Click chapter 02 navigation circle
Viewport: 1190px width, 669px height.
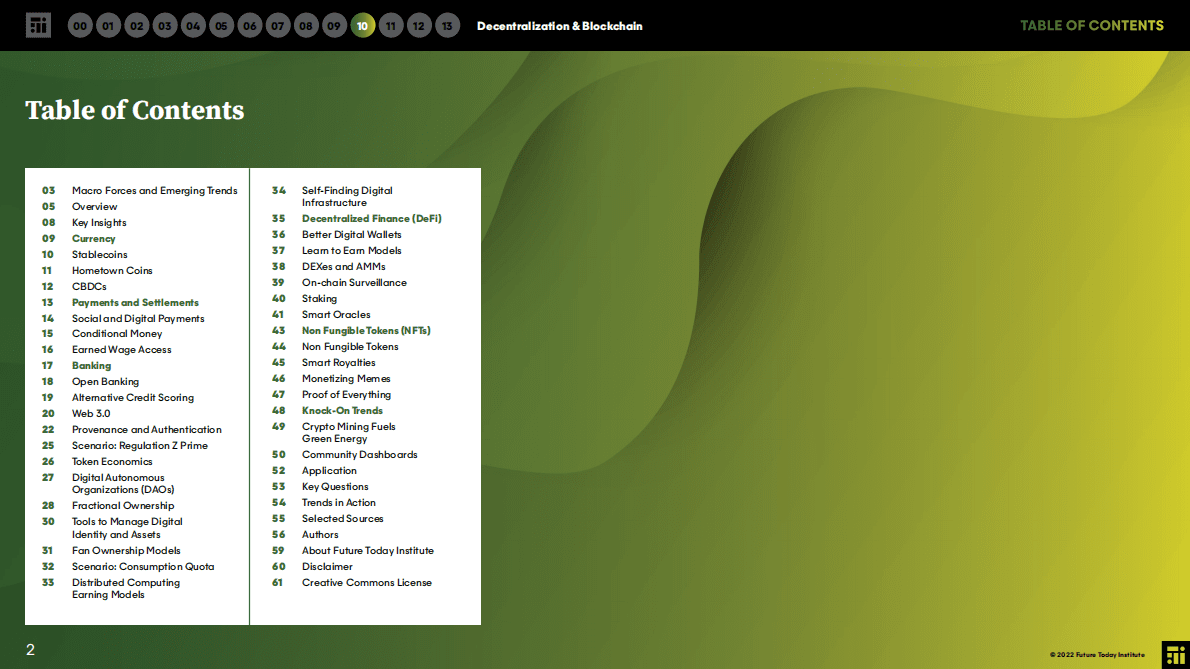coord(137,26)
